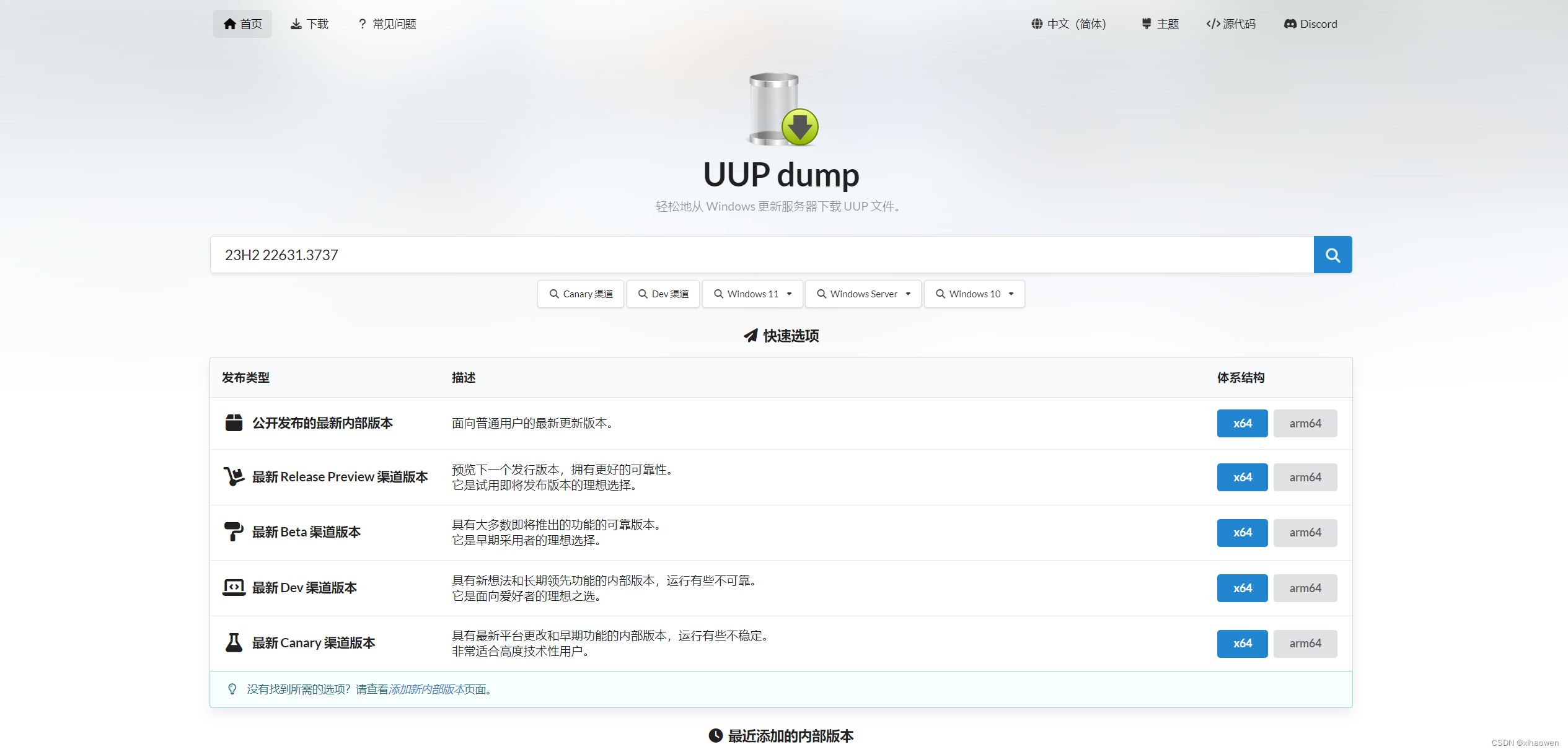Go to 首页 home tab
The height and width of the screenshot is (752, 1568).
click(242, 24)
